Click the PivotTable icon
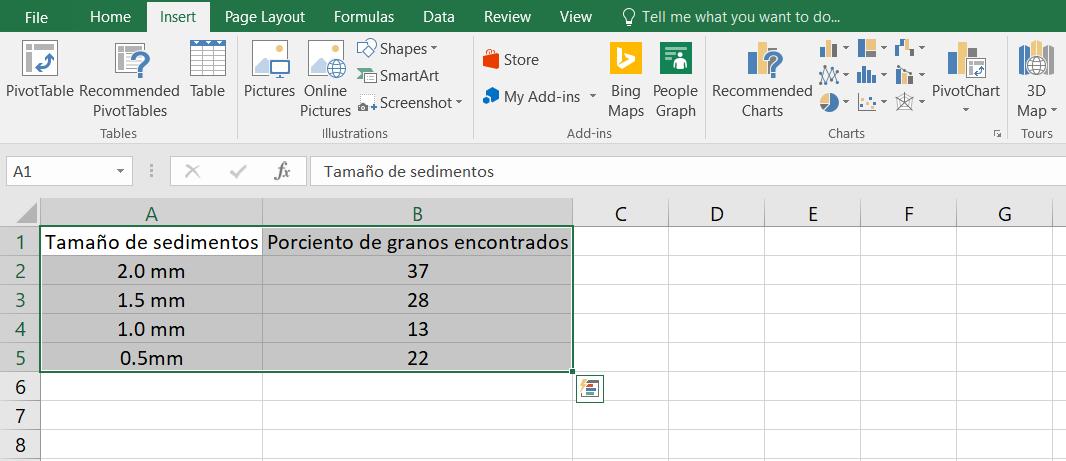The height and width of the screenshot is (461, 1066). pyautogui.click(x=40, y=60)
